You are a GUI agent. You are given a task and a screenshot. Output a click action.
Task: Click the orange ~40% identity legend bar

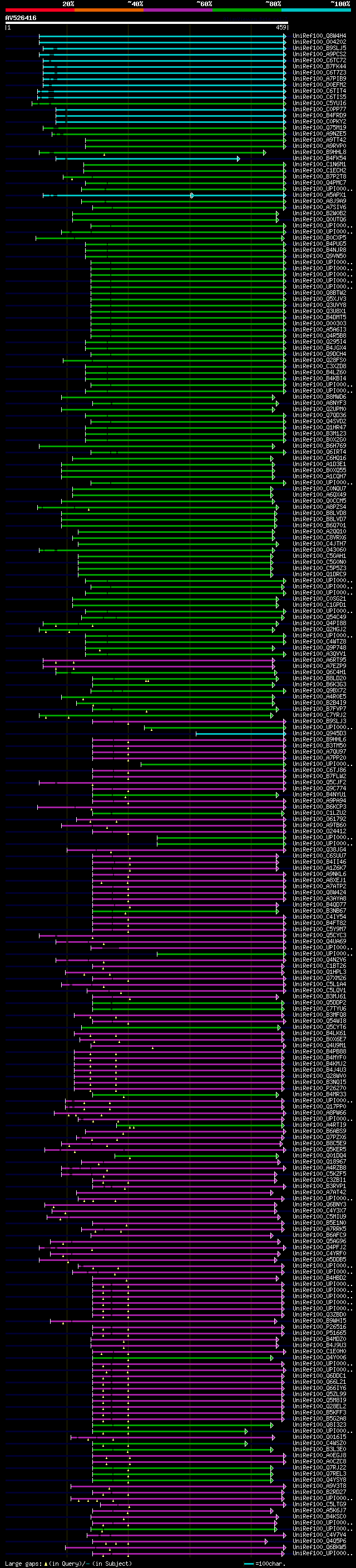tap(109, 10)
